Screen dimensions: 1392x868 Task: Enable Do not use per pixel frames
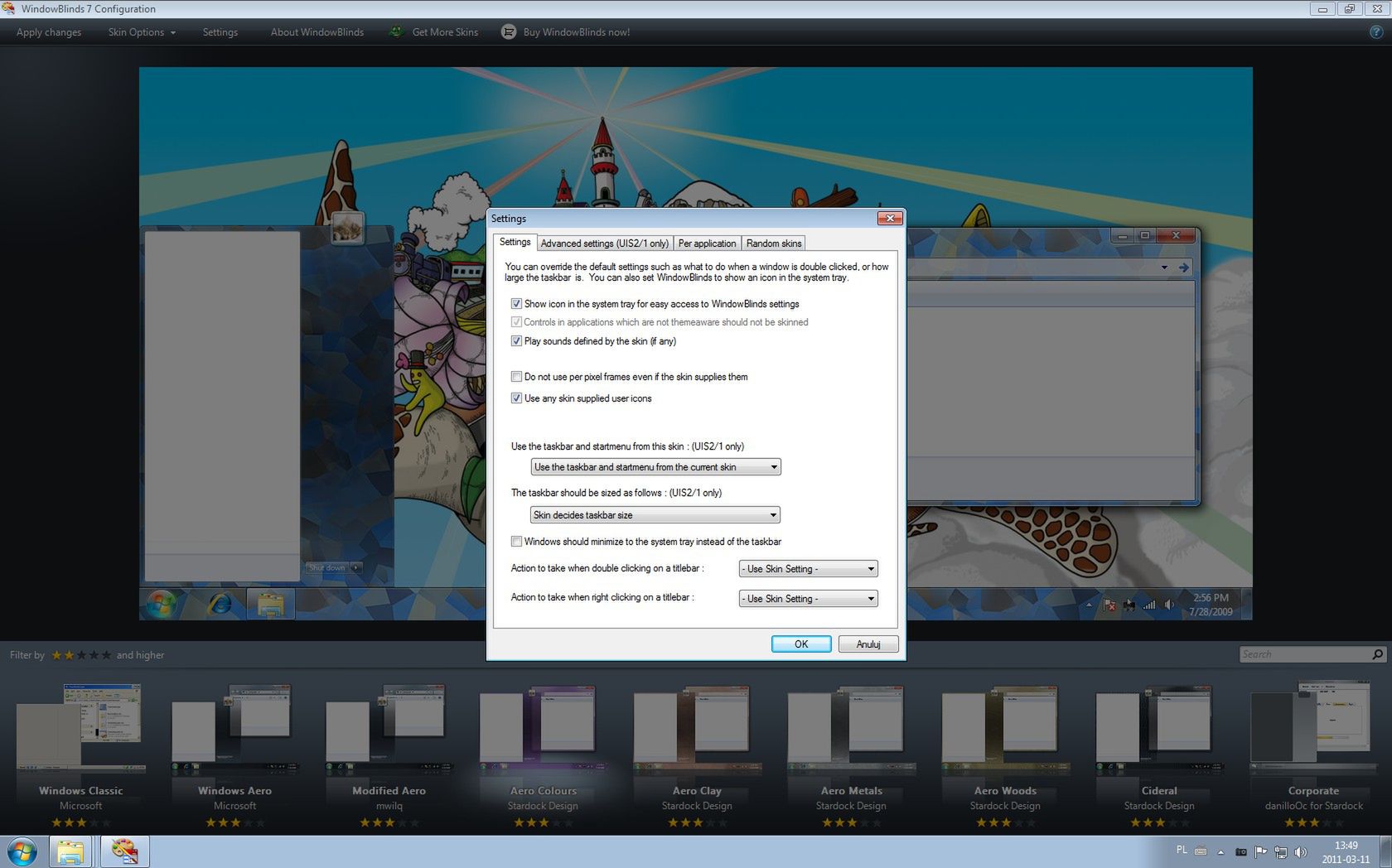point(516,377)
